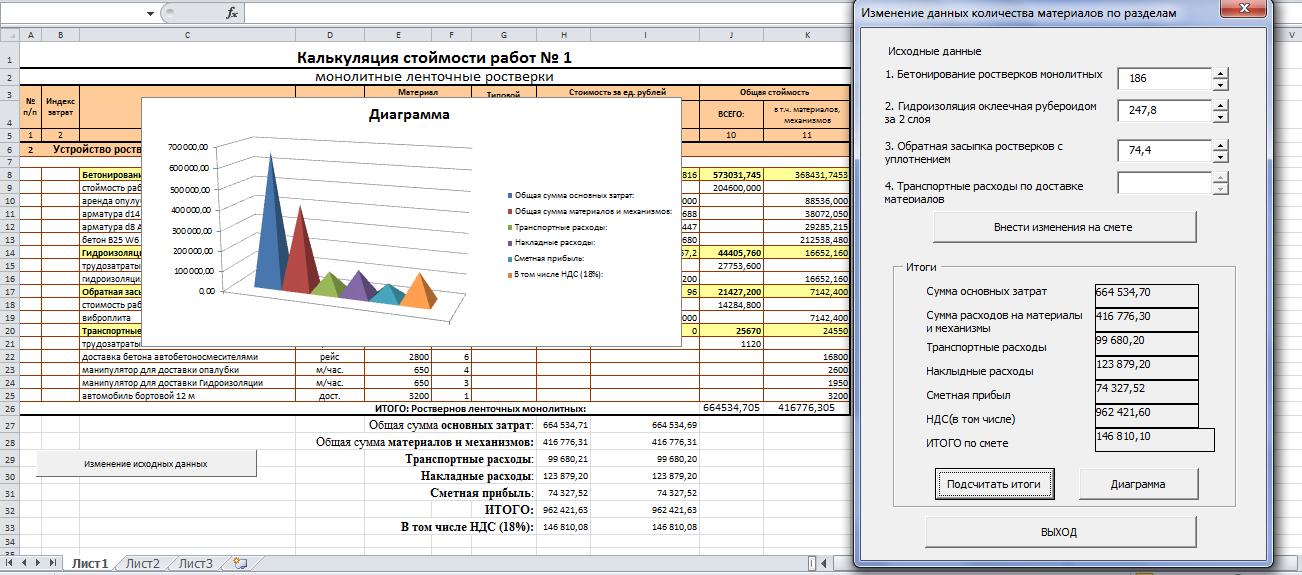Click legend entry Общая сумма основных затрат
The width and height of the screenshot is (1302, 575).
[572, 195]
